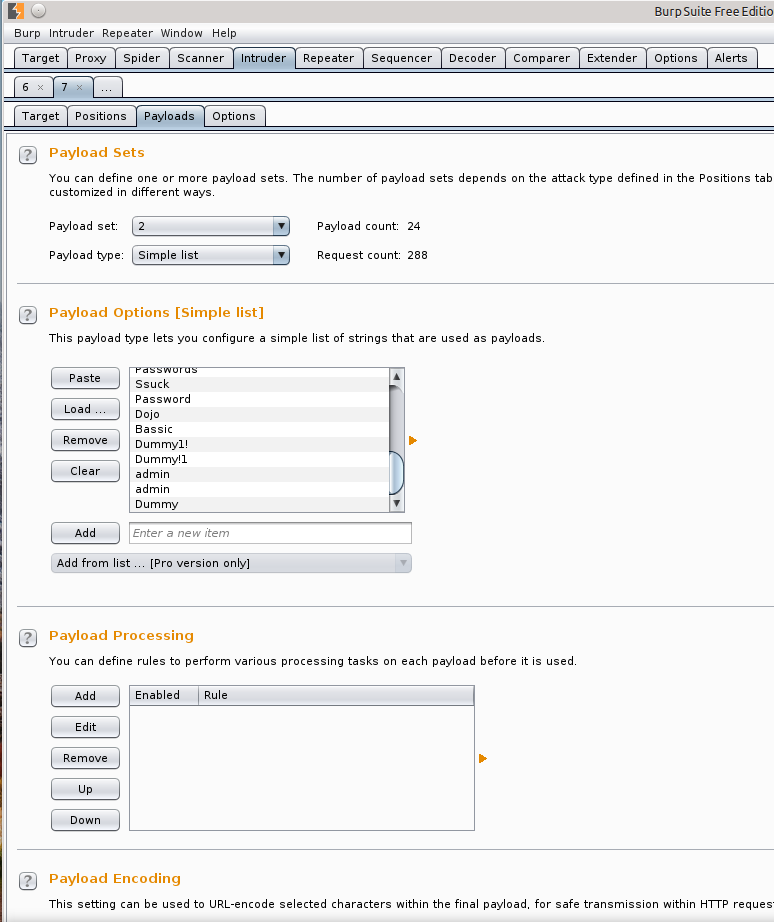The image size is (774, 922).
Task: Open the Positions sub-tab
Action: tap(101, 116)
